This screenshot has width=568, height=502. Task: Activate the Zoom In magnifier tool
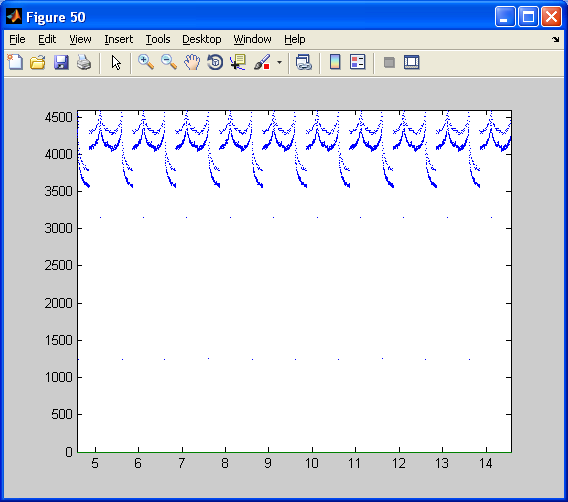coord(146,62)
